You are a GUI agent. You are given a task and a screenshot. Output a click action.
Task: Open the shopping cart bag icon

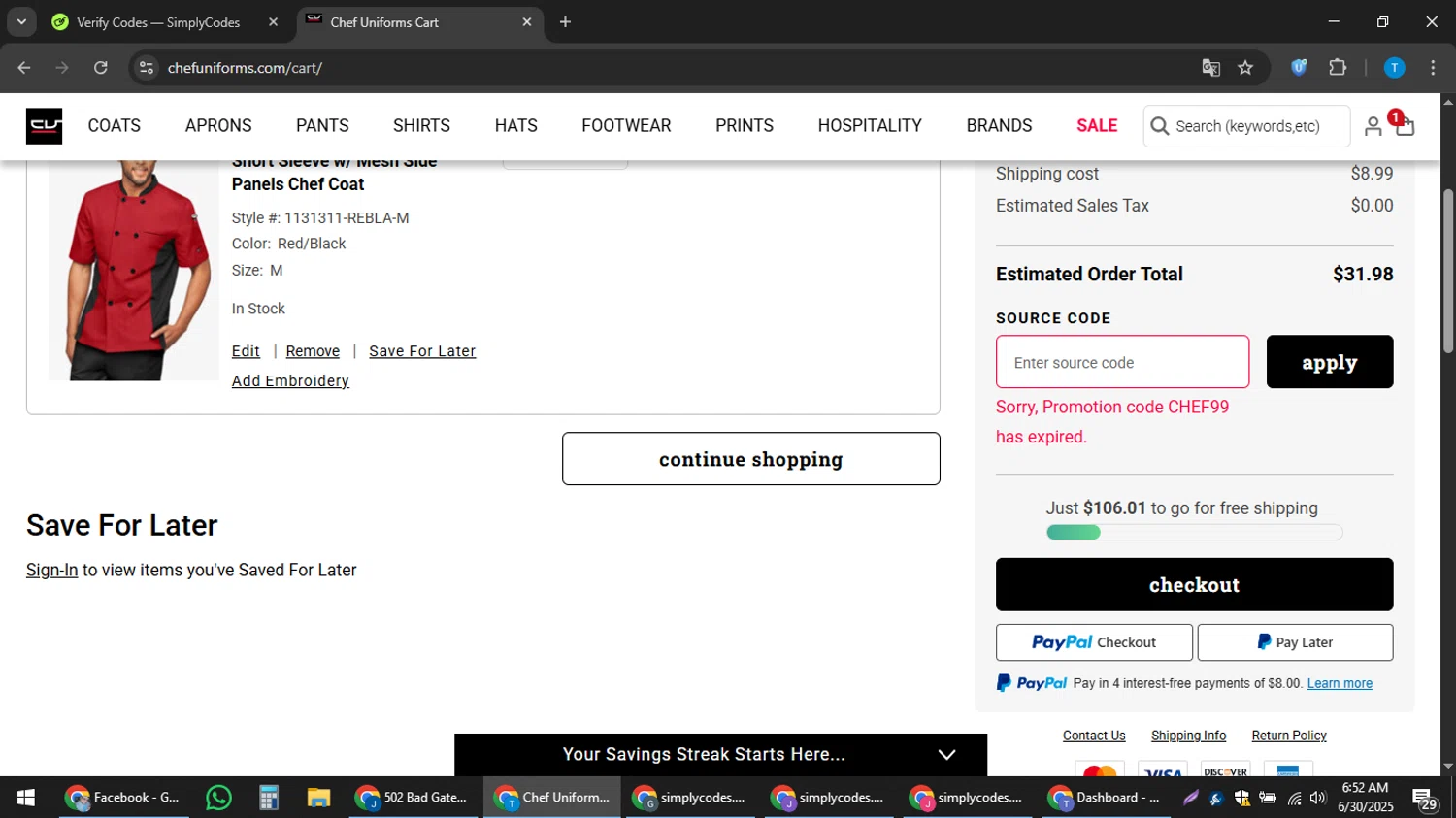[1404, 125]
